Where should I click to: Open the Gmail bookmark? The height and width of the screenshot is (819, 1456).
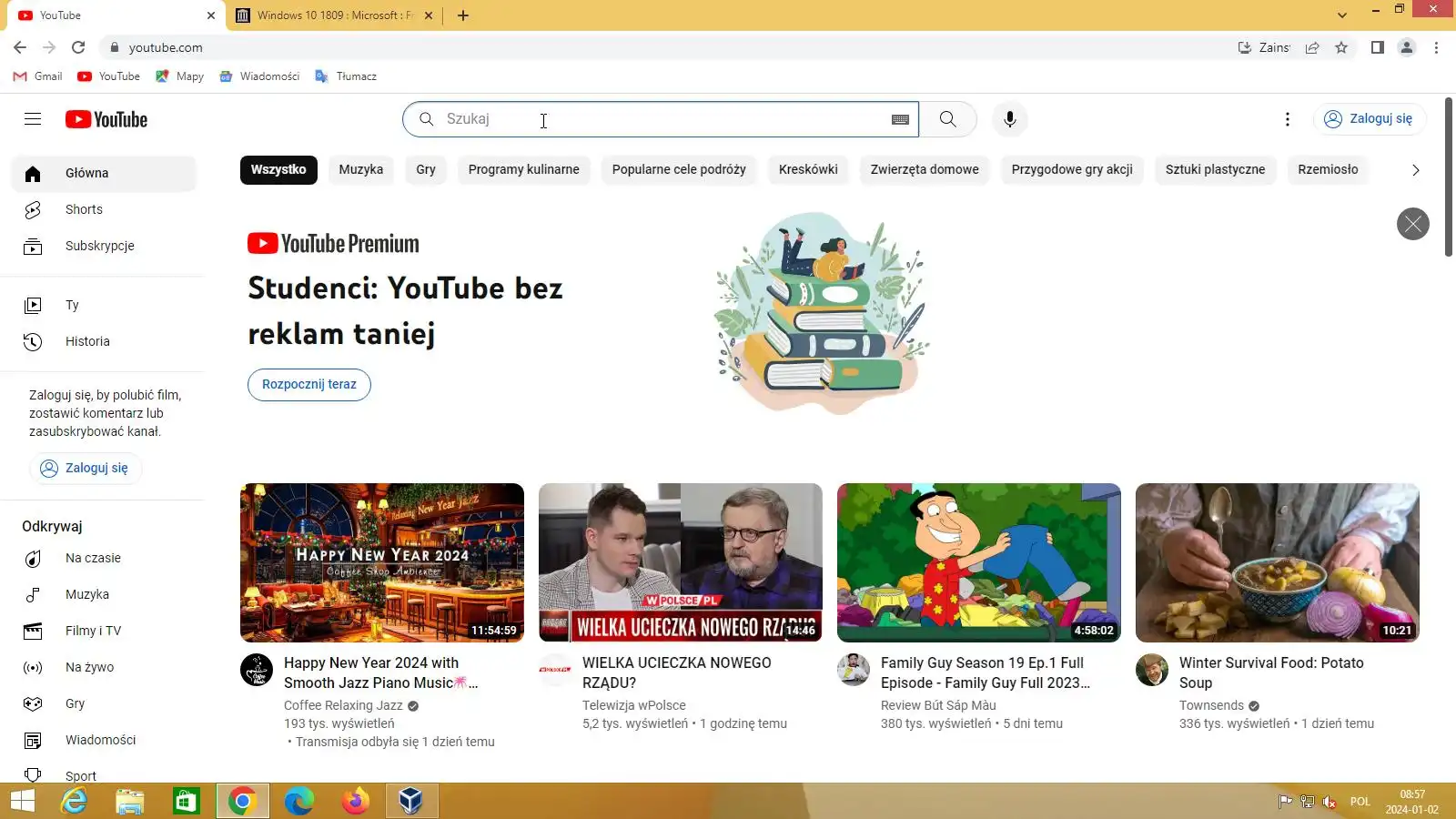tap(37, 76)
